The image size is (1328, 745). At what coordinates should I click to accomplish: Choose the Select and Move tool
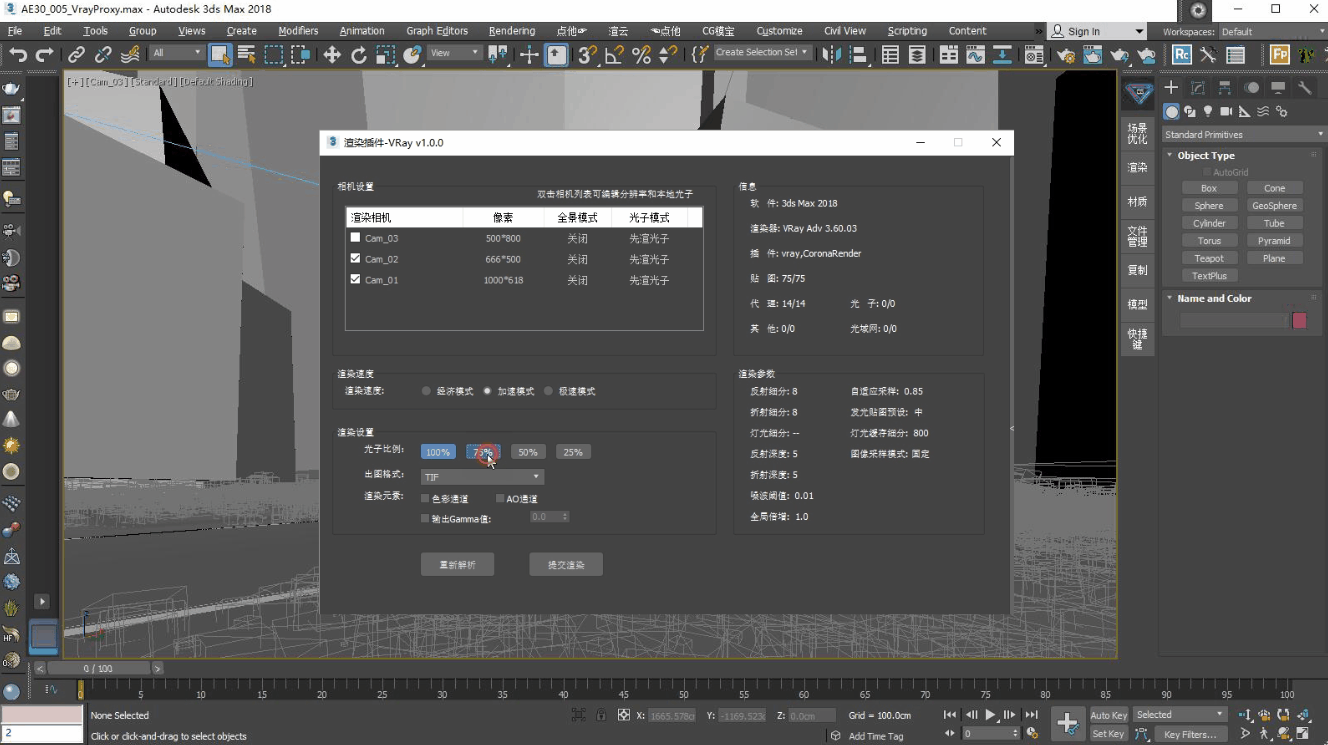(x=332, y=54)
